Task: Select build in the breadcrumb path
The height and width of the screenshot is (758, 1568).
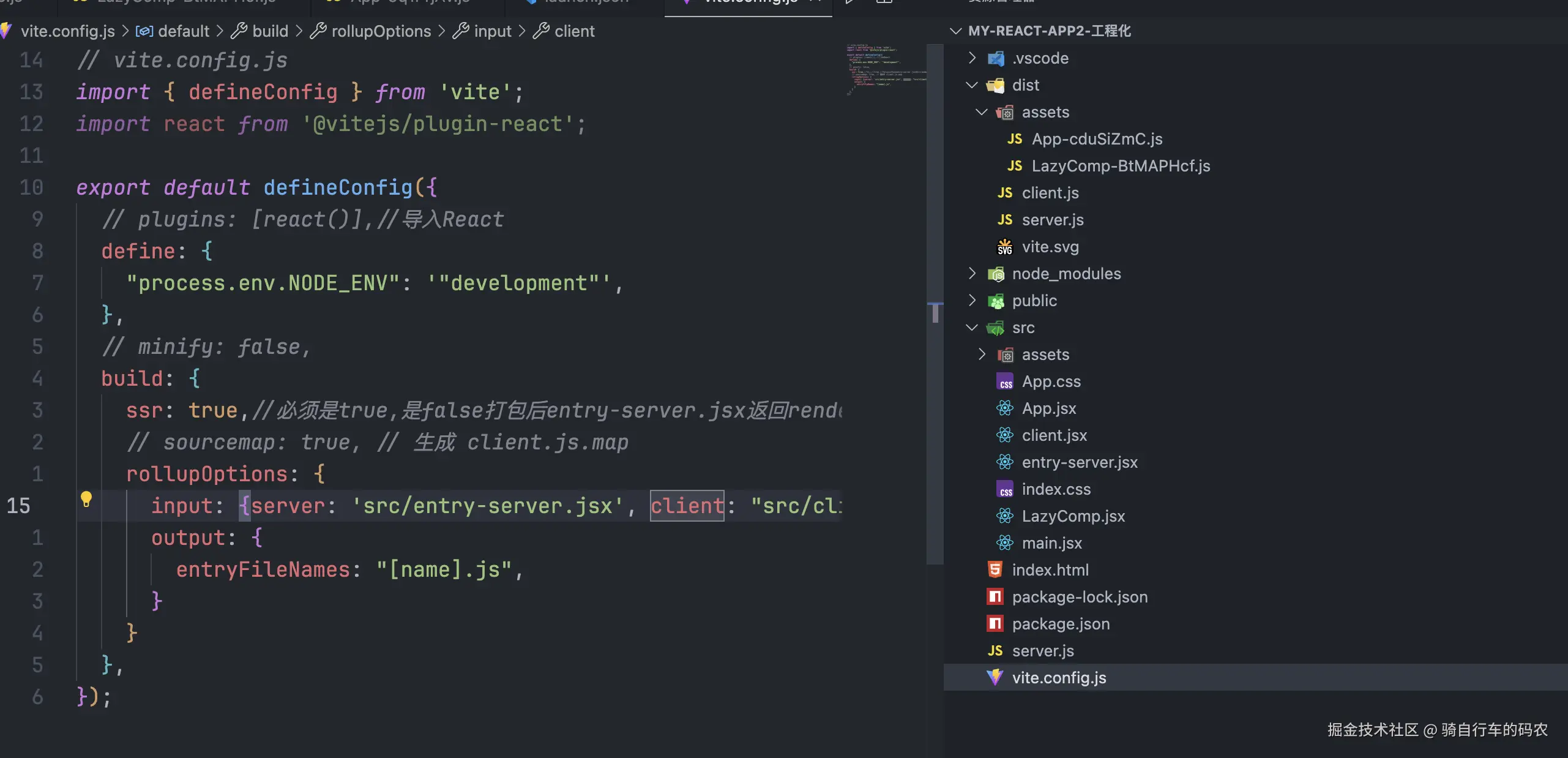Action: coord(270,31)
